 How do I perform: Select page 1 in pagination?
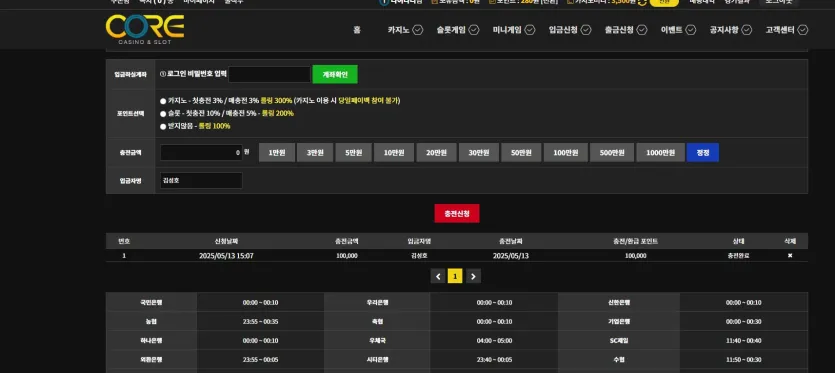[455, 276]
